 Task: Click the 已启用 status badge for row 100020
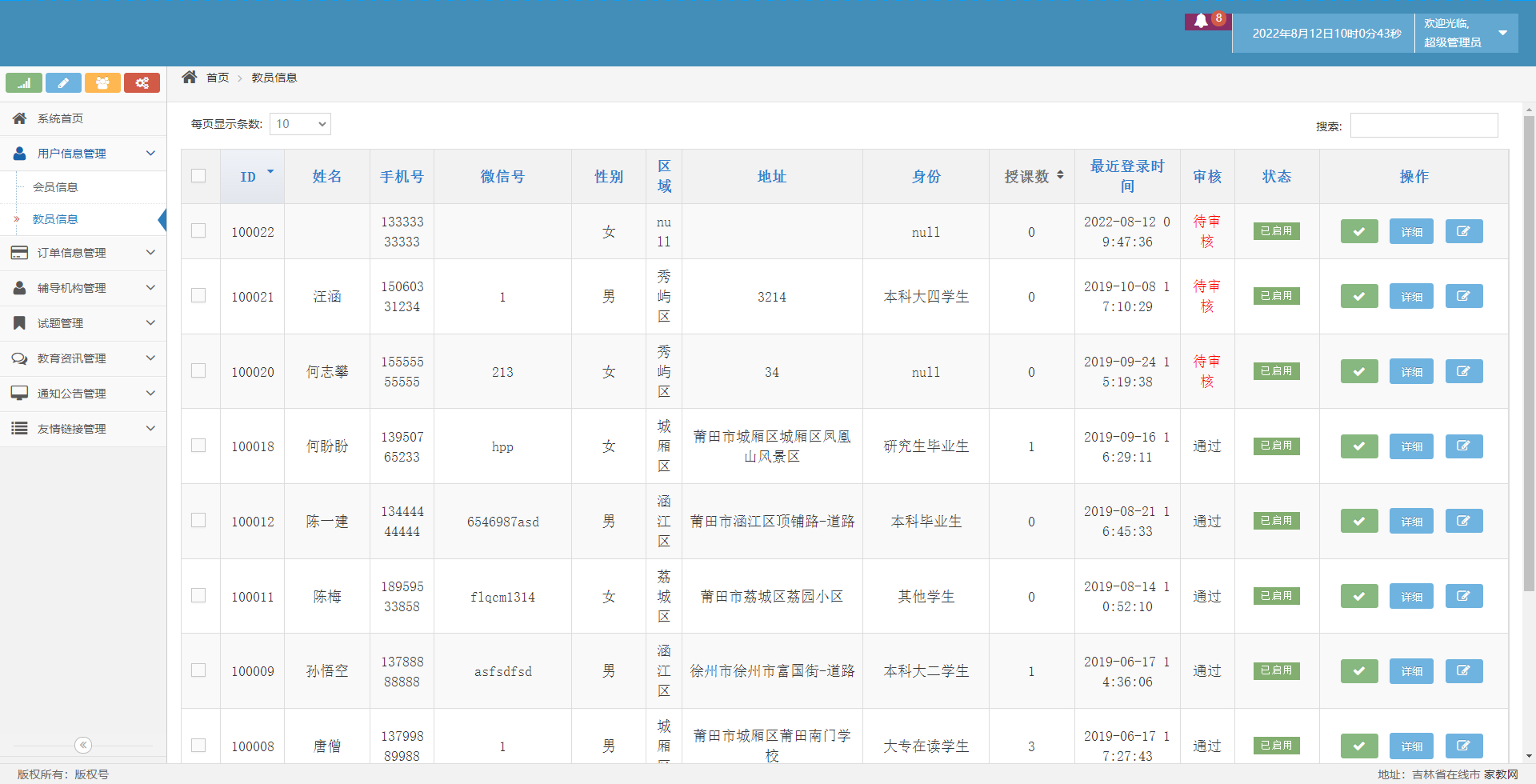point(1276,370)
